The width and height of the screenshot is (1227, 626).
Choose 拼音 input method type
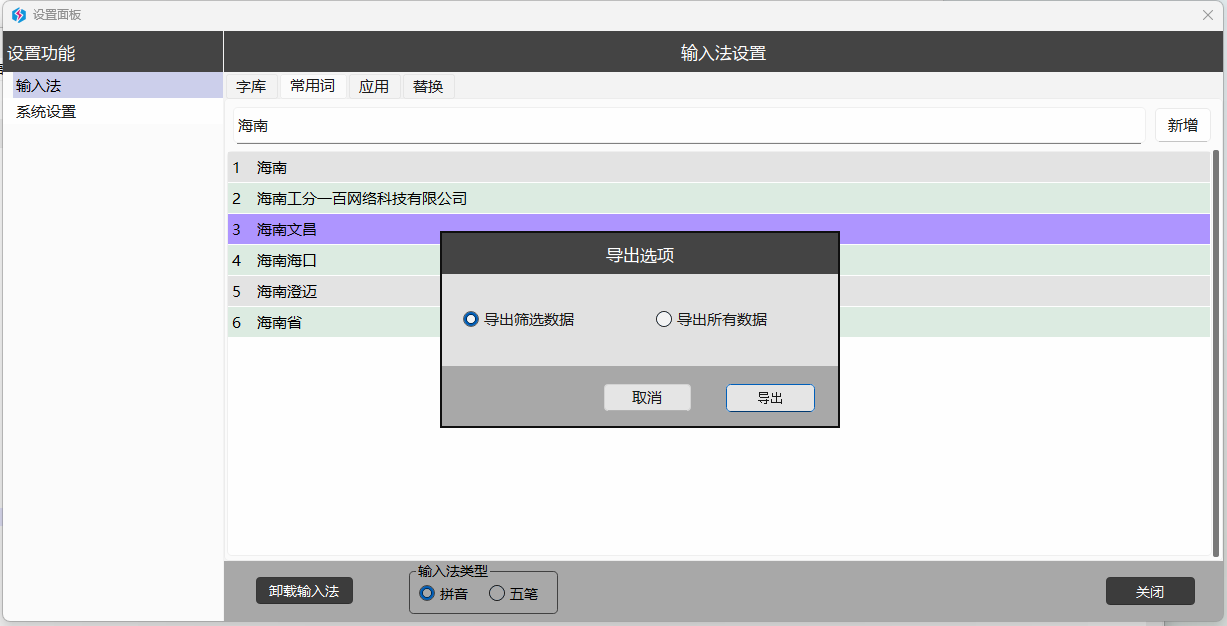point(427,594)
